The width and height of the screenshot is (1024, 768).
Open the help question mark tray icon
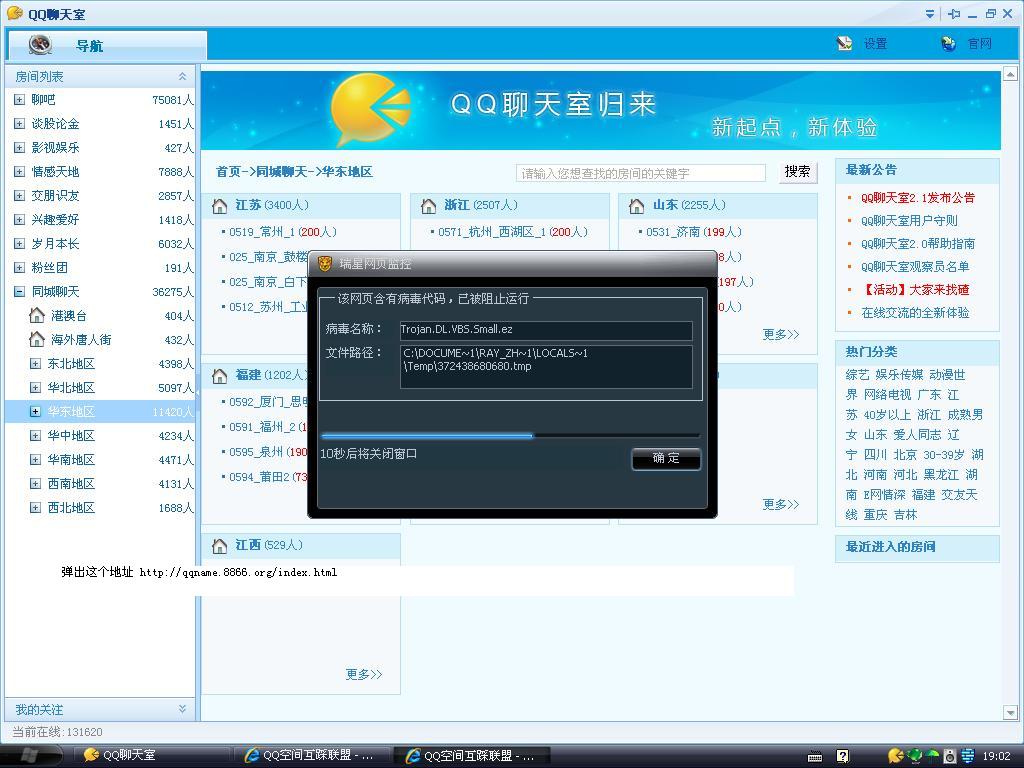pyautogui.click(x=843, y=756)
